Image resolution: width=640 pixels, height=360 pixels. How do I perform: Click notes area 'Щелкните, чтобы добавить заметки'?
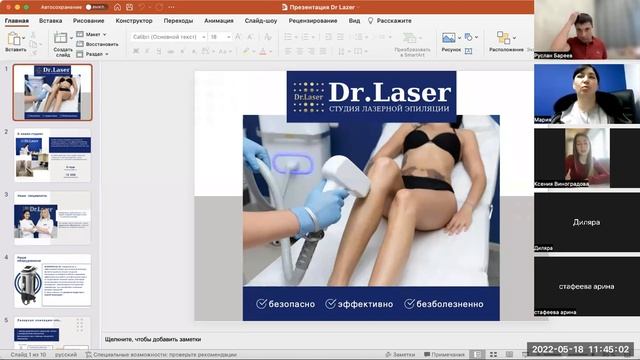[153, 339]
